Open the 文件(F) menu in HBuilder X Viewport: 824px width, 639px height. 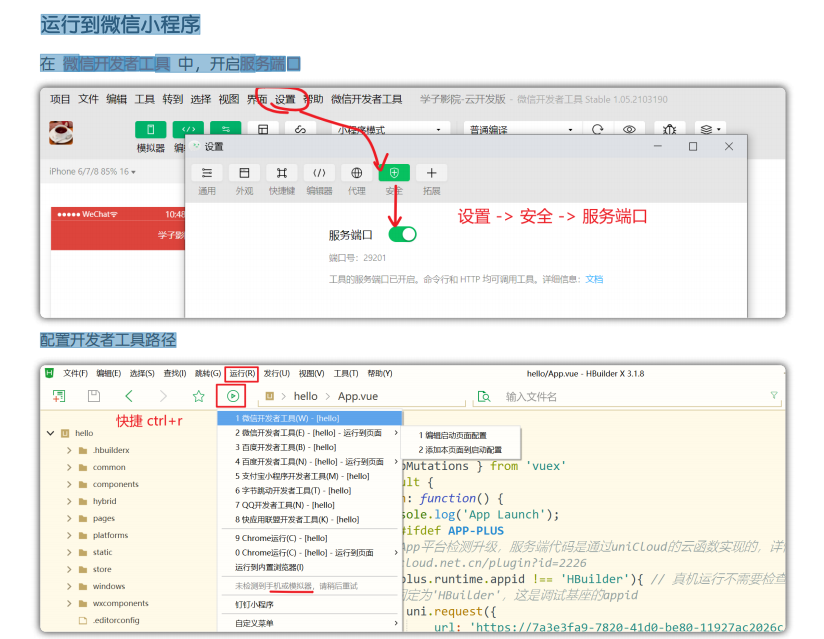[x=75, y=374]
